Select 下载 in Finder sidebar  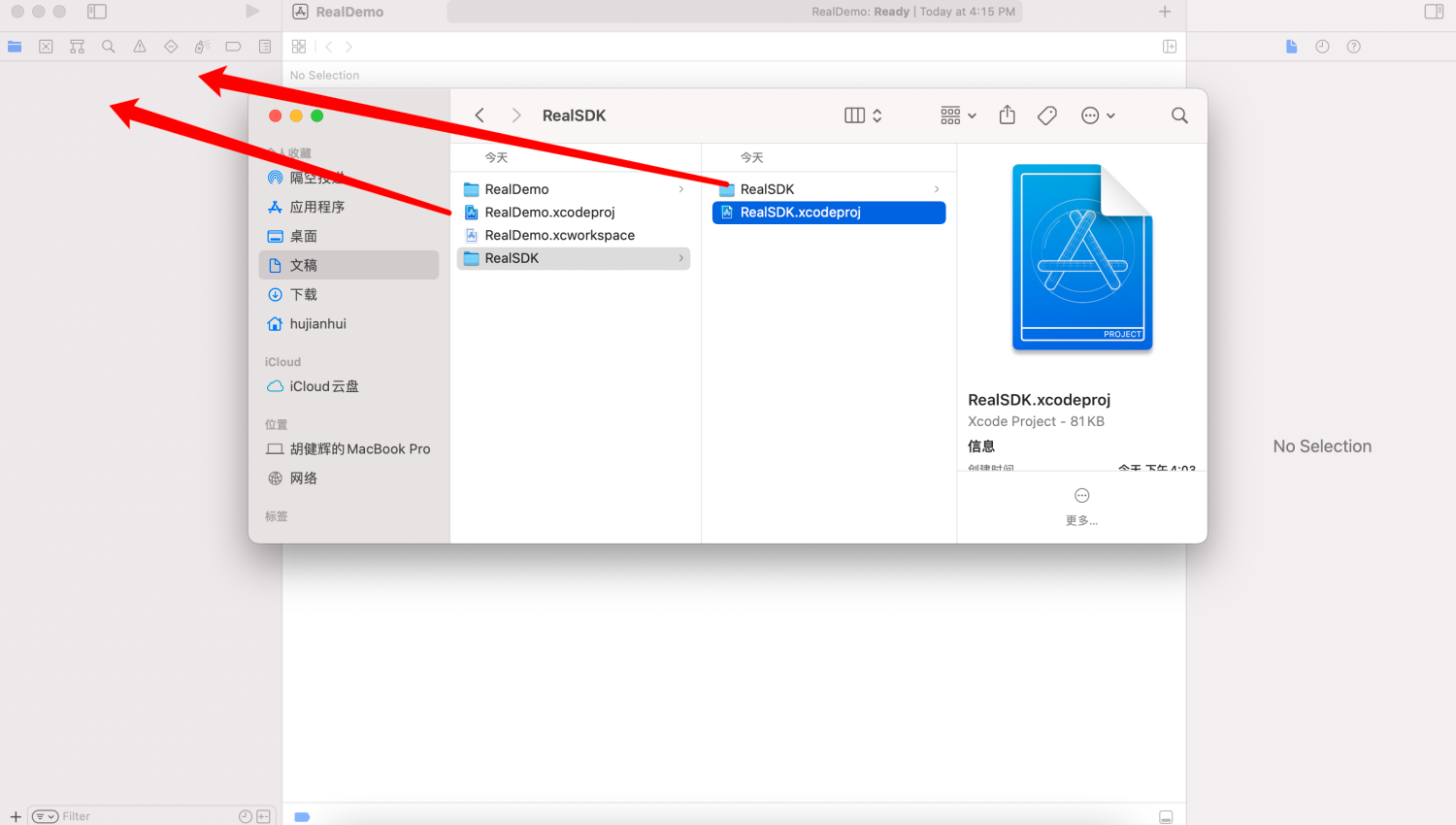[x=348, y=294]
